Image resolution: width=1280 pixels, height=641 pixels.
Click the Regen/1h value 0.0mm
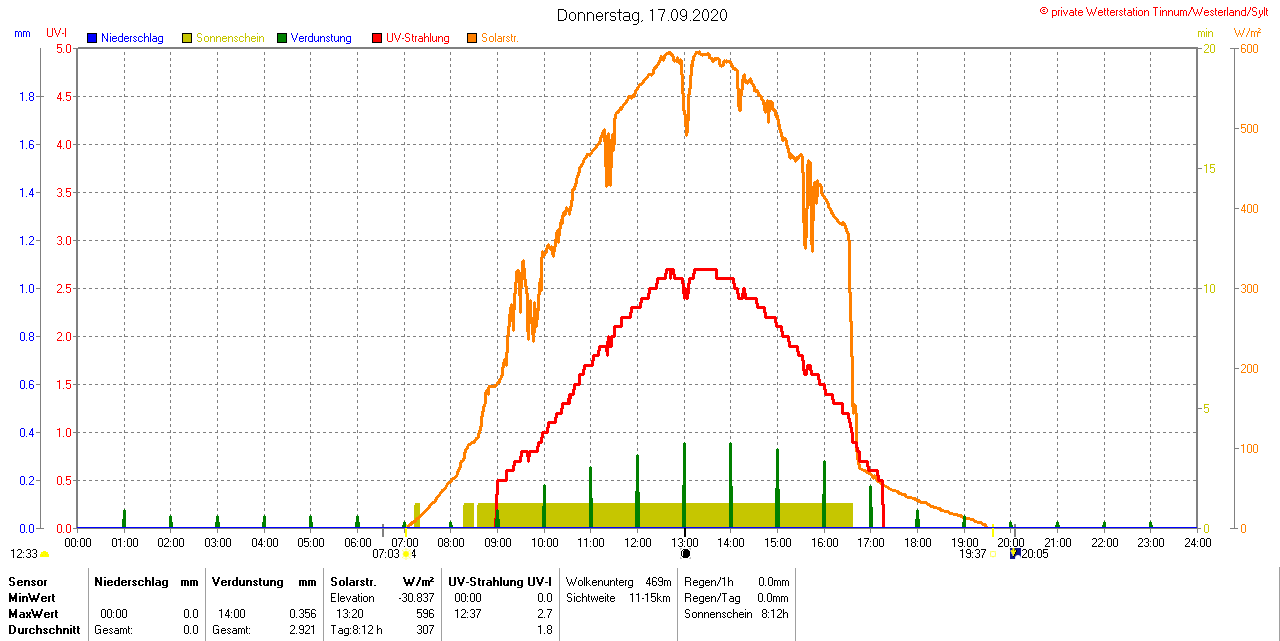tap(773, 581)
